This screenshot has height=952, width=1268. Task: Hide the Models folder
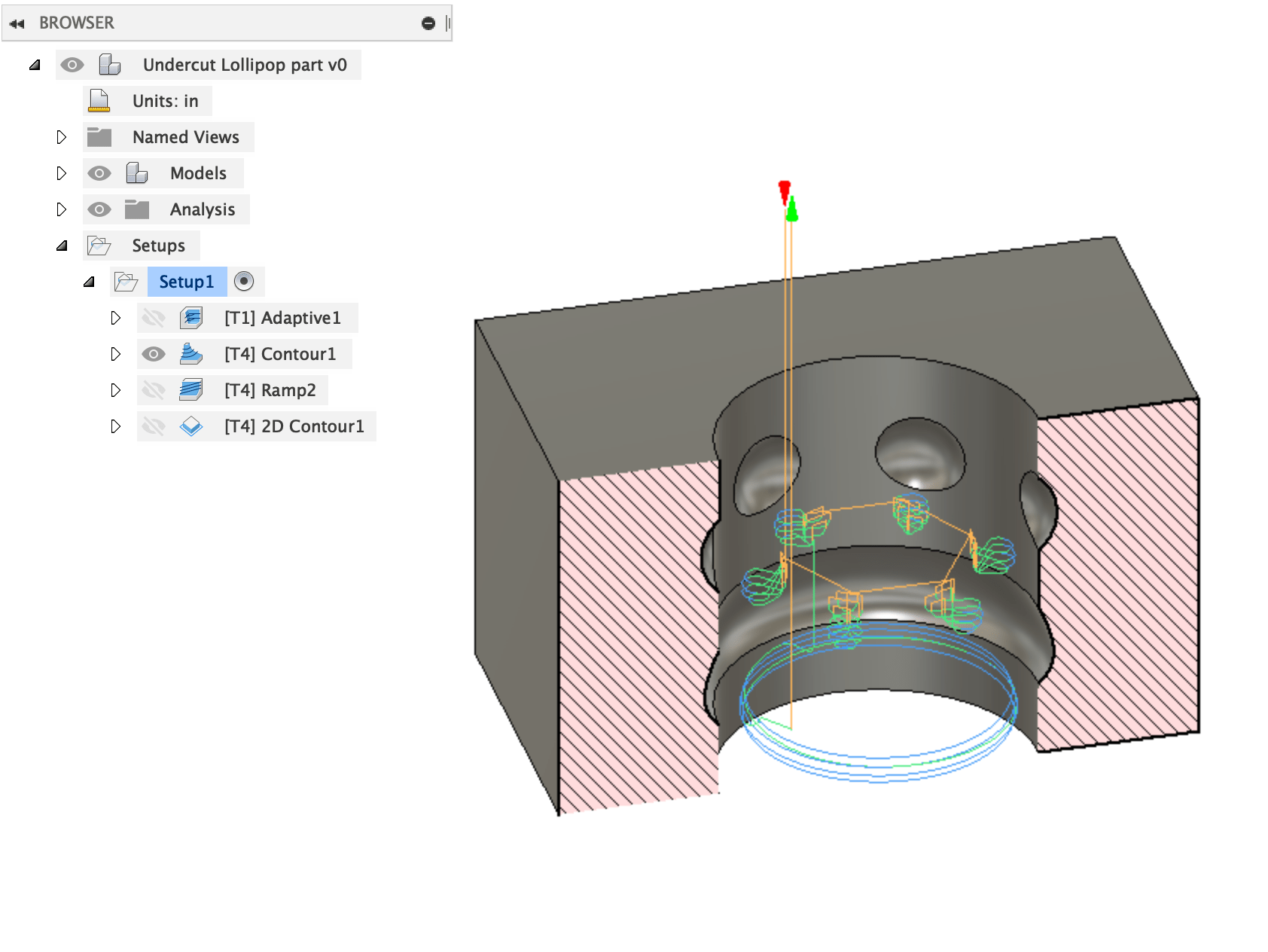tap(99, 172)
